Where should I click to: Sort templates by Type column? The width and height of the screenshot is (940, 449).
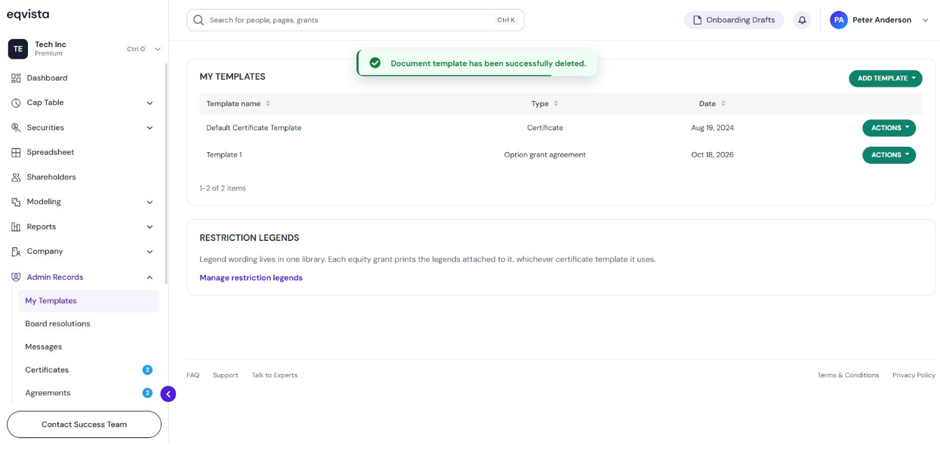click(556, 104)
